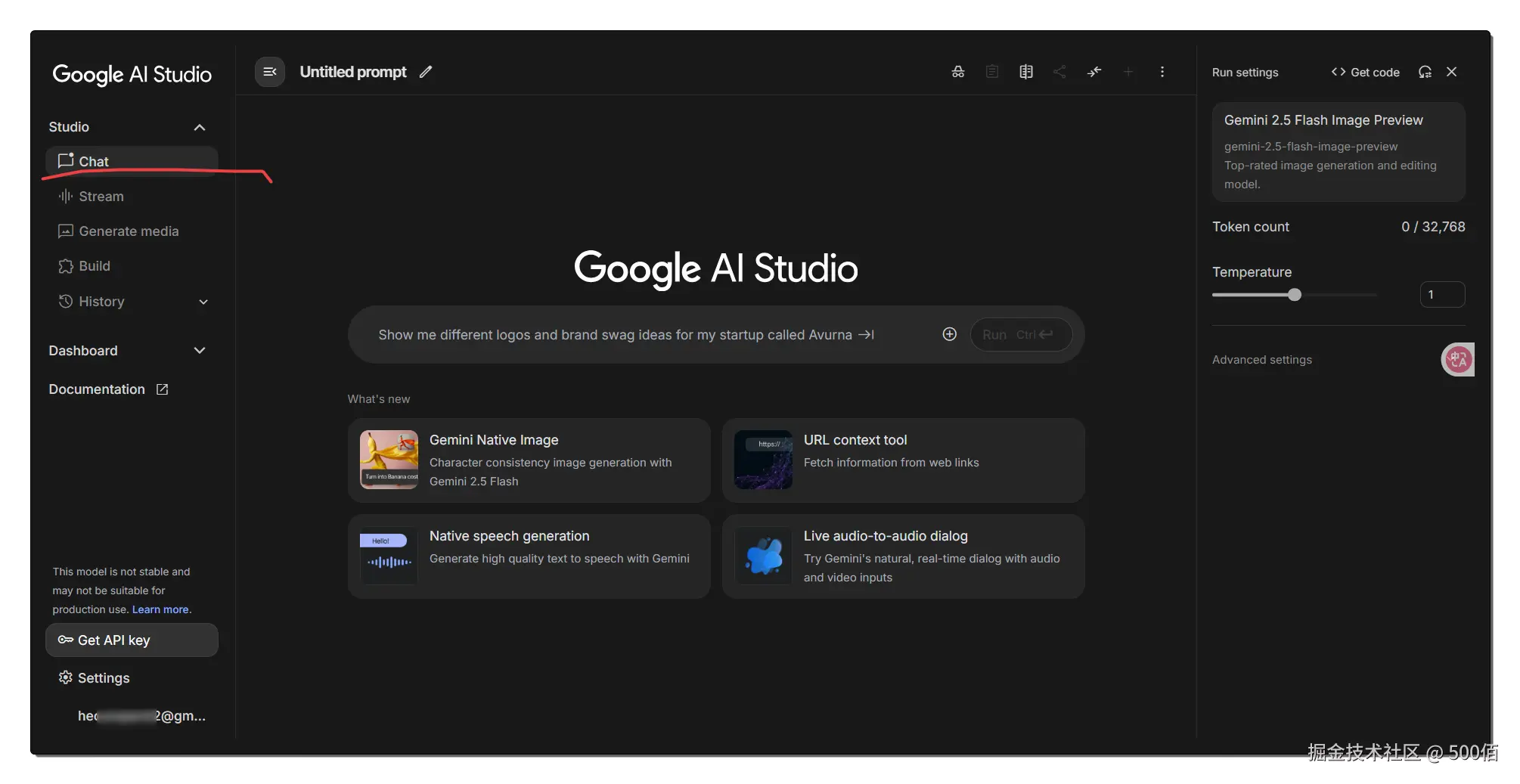Reset run settings to default
1520x784 pixels.
1425,72
